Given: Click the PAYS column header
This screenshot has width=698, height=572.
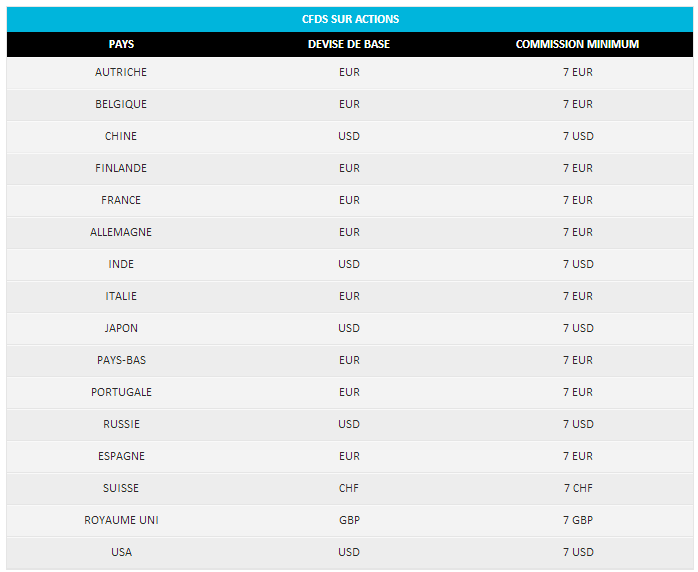Looking at the screenshot, I should coord(121,44).
